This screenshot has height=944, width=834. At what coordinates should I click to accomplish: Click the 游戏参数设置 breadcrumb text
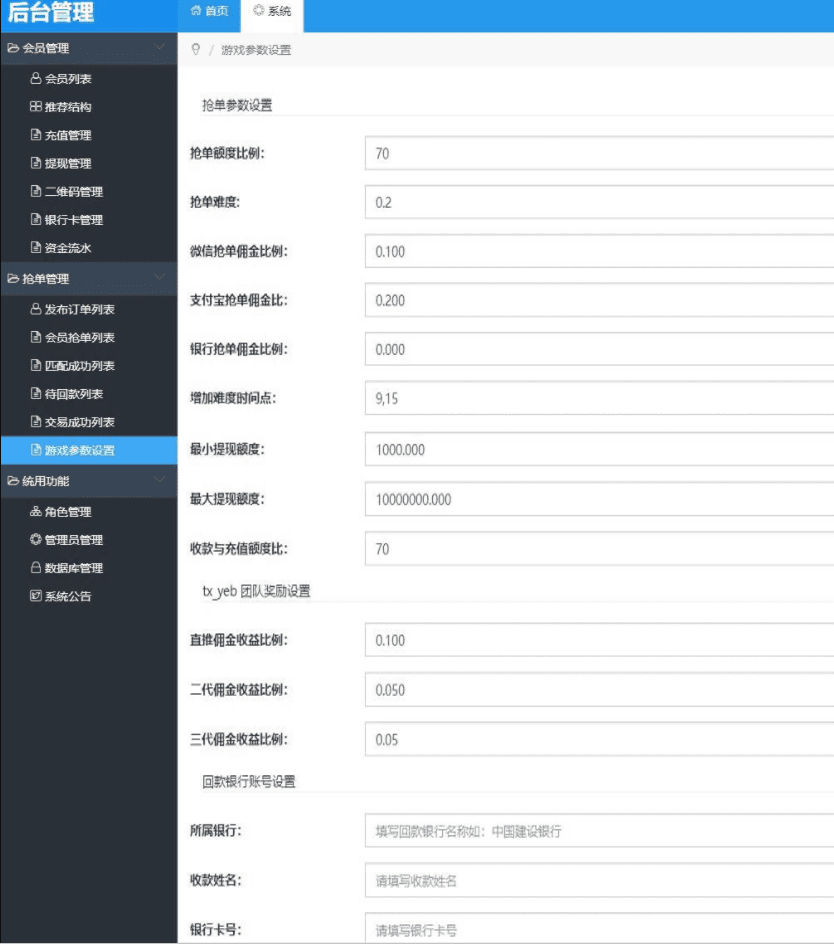click(x=256, y=50)
